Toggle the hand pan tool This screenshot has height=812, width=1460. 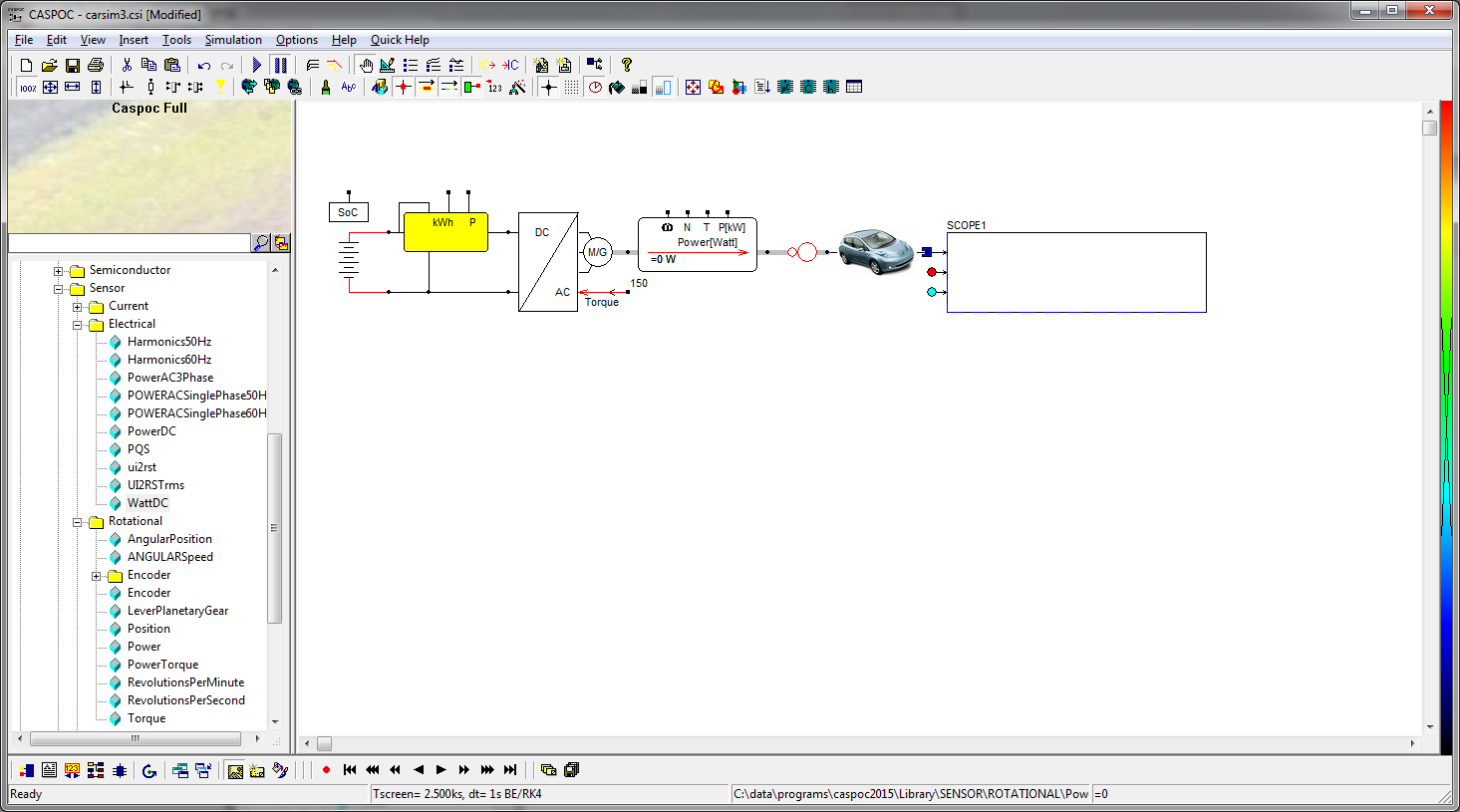click(x=366, y=65)
